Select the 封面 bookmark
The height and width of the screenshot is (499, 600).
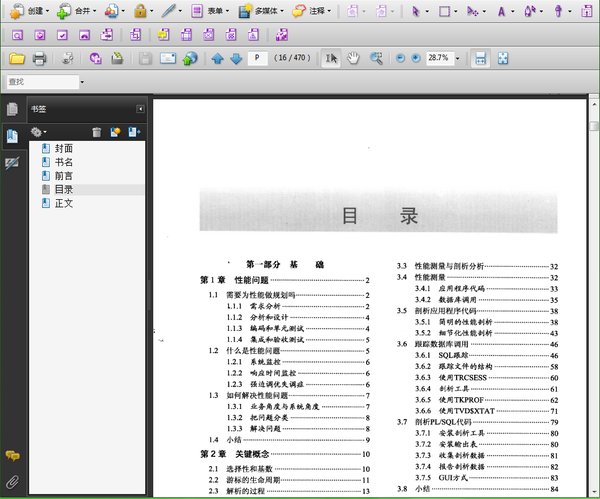tap(63, 148)
